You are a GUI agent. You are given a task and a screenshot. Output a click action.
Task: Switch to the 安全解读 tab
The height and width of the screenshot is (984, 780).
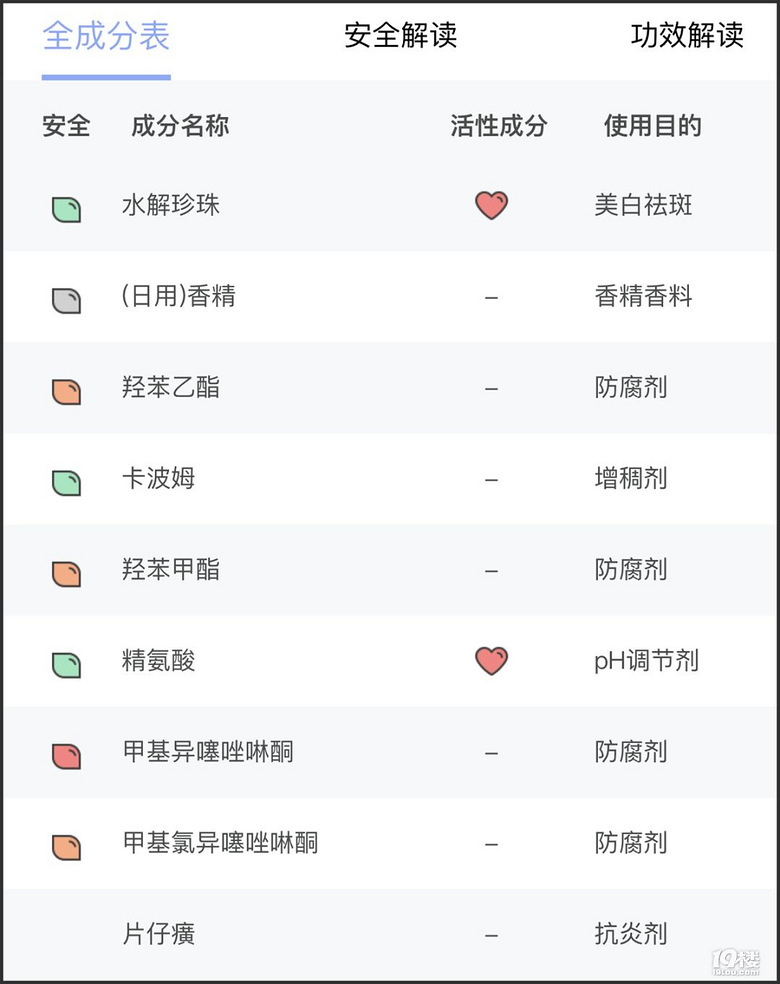tap(400, 35)
